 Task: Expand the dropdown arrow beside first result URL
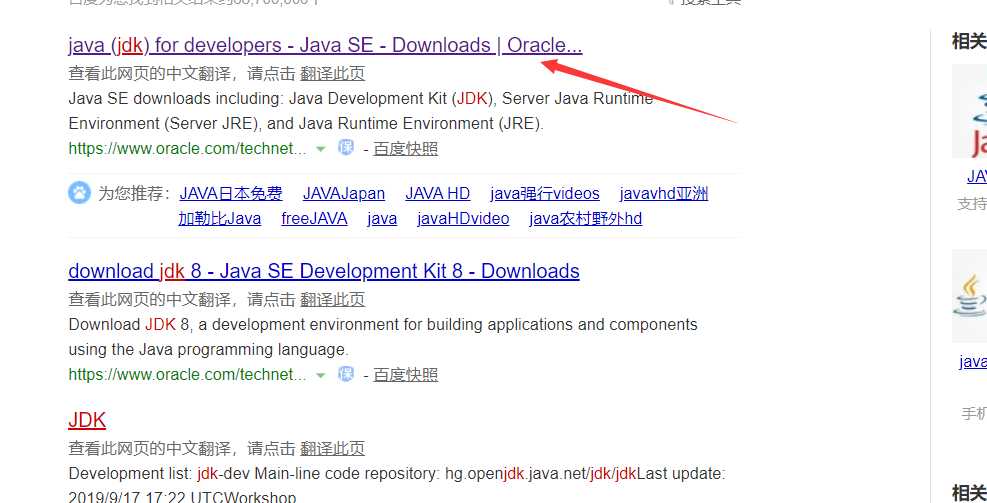pos(321,149)
